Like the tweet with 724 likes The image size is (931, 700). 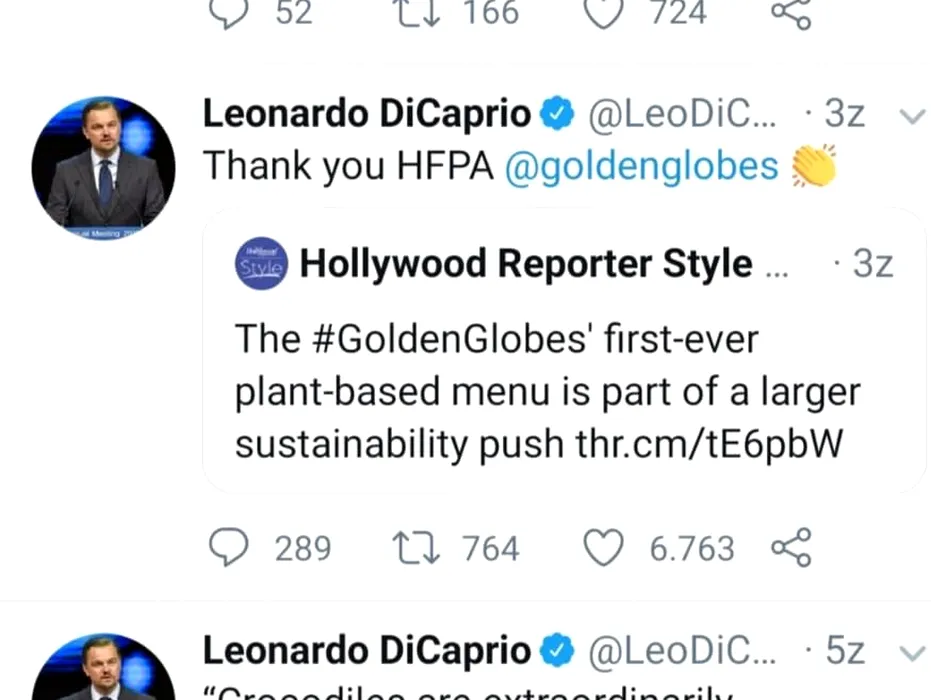point(603,12)
